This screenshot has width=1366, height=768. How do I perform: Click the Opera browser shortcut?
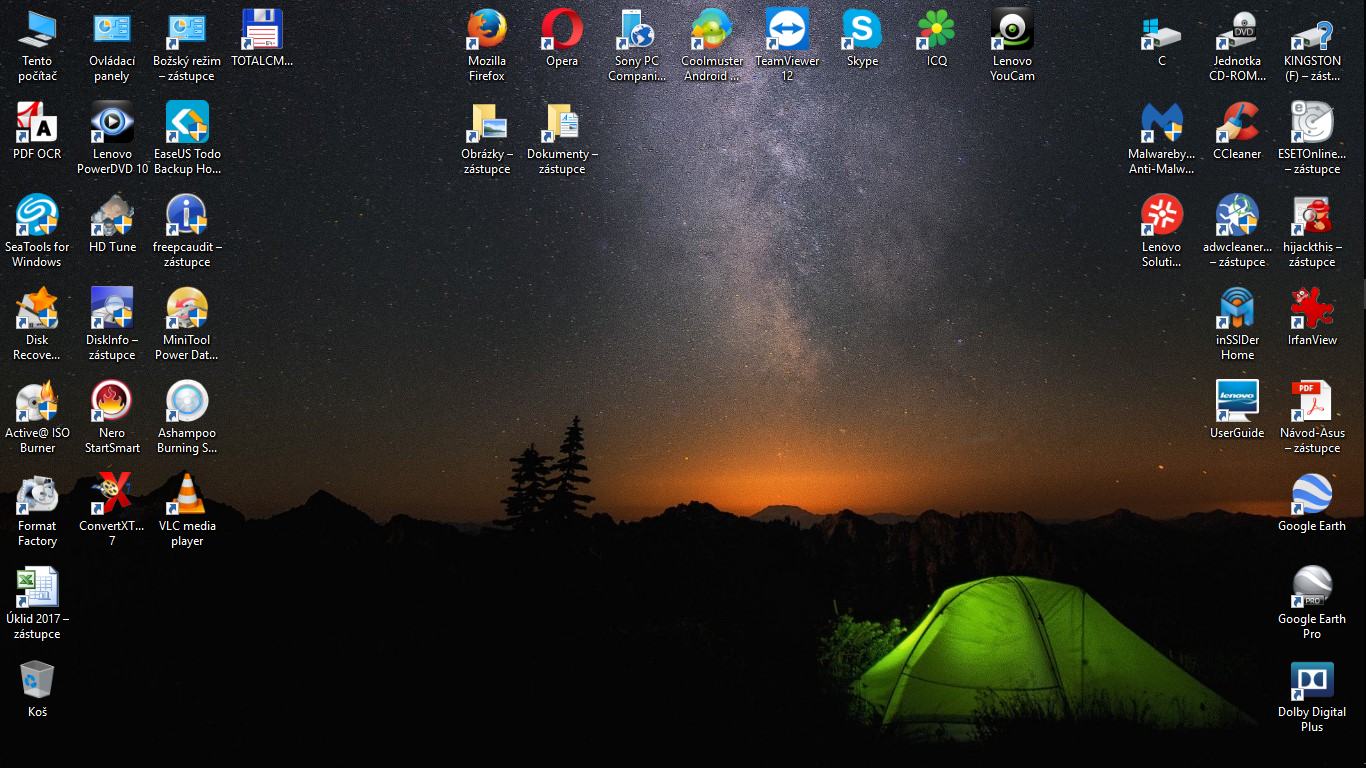pyautogui.click(x=562, y=30)
